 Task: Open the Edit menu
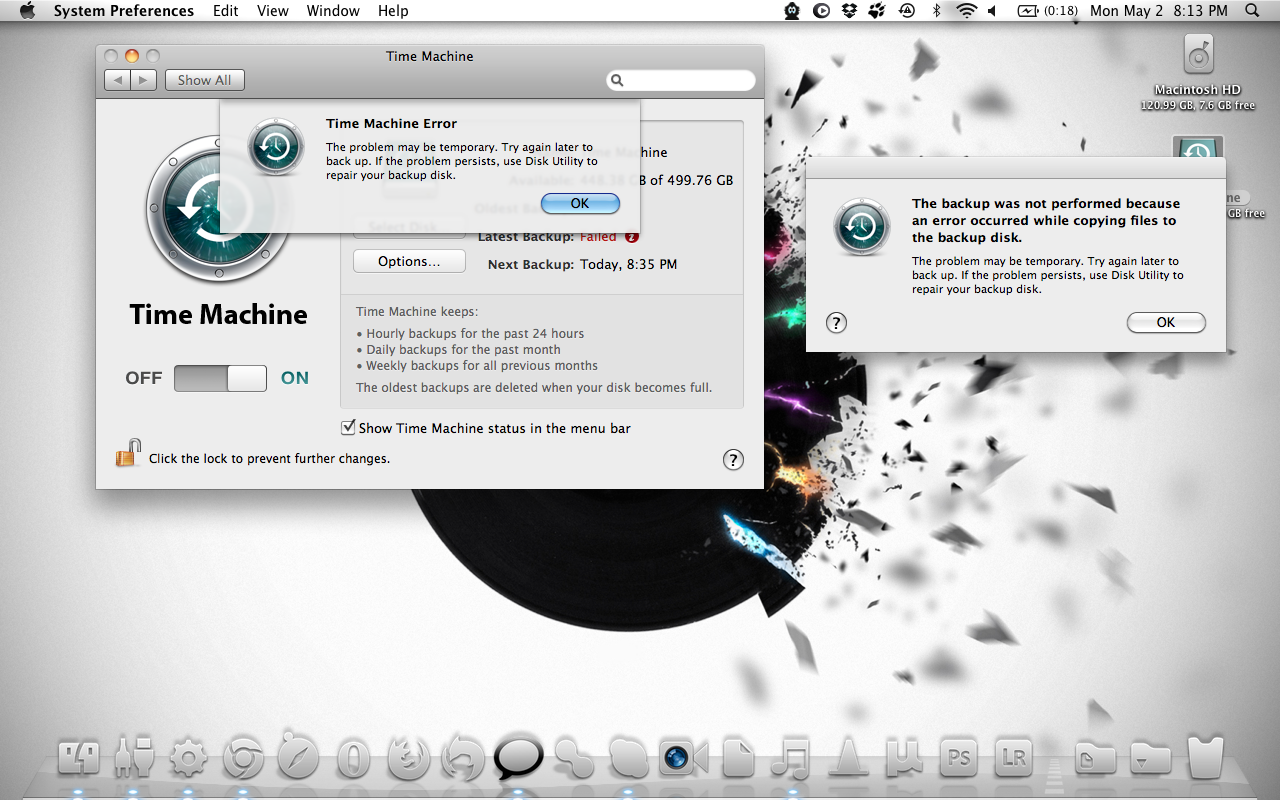[226, 11]
